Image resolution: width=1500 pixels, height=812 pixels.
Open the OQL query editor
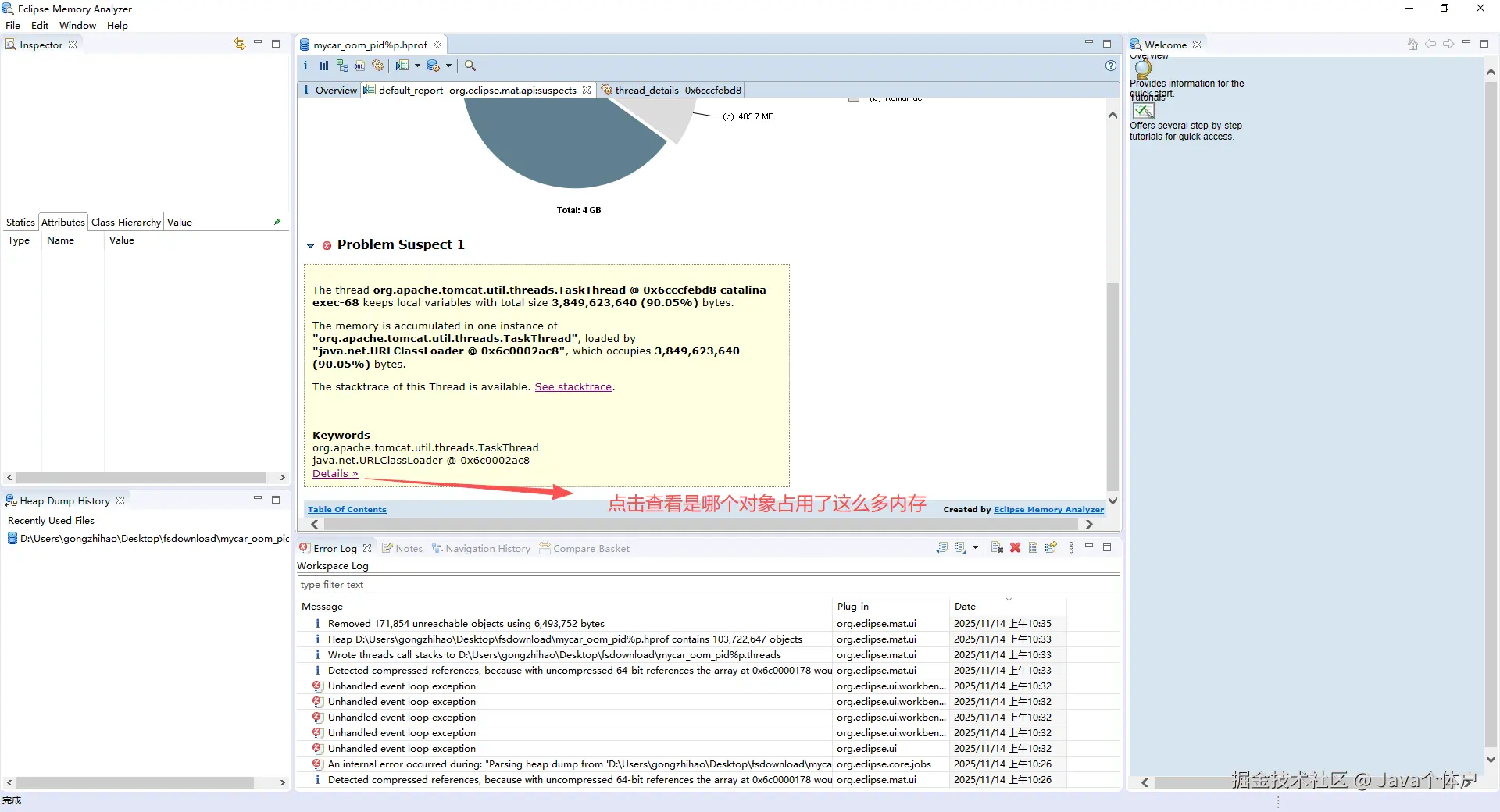[x=359, y=66]
